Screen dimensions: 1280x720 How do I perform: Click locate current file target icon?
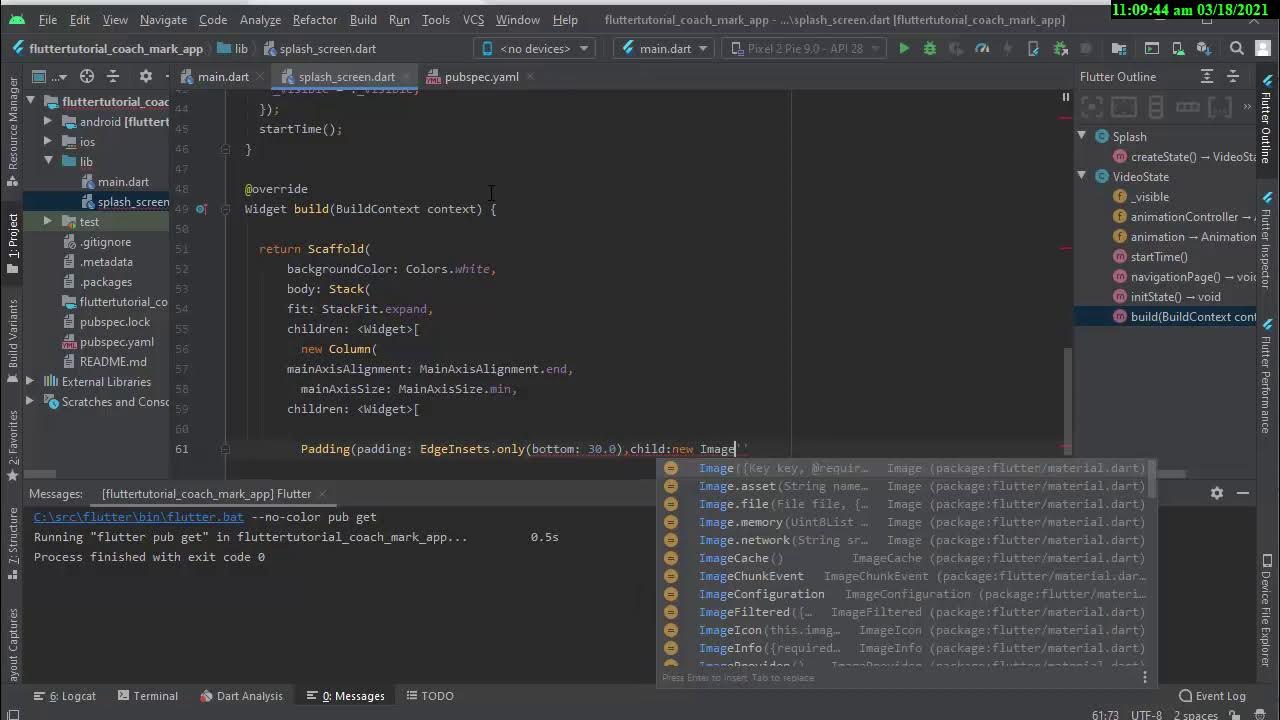coord(87,76)
